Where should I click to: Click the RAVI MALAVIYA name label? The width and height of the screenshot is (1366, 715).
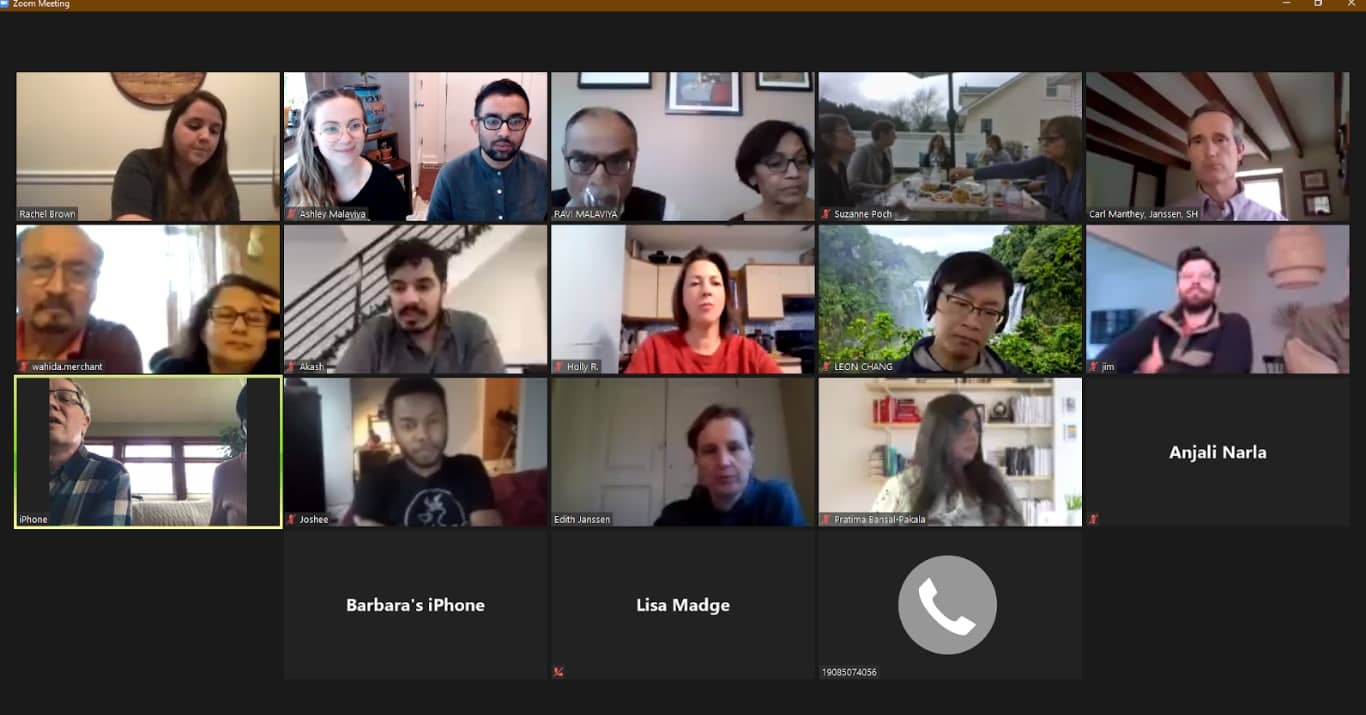tap(587, 214)
